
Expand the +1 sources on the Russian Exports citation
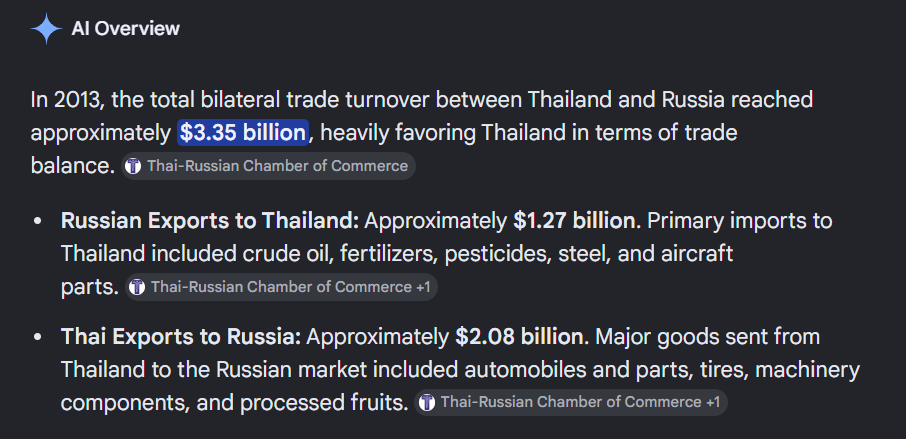(423, 287)
